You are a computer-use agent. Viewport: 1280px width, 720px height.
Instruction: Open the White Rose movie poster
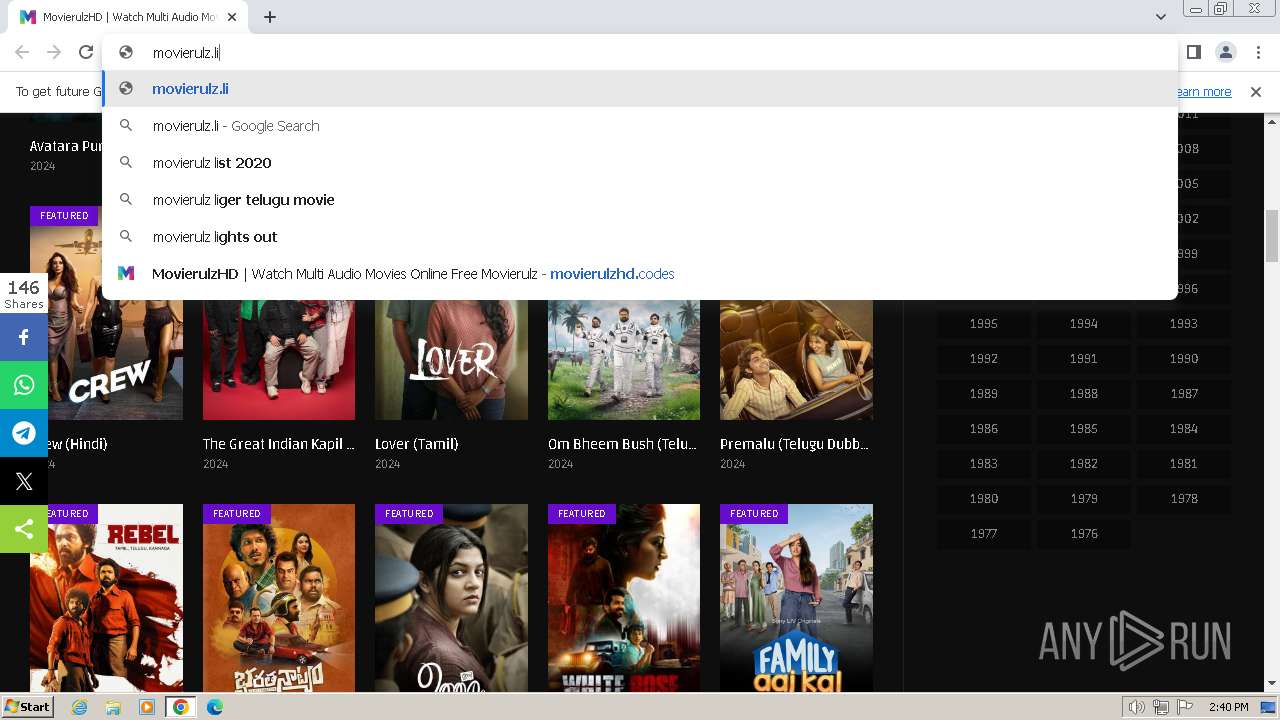click(x=624, y=598)
